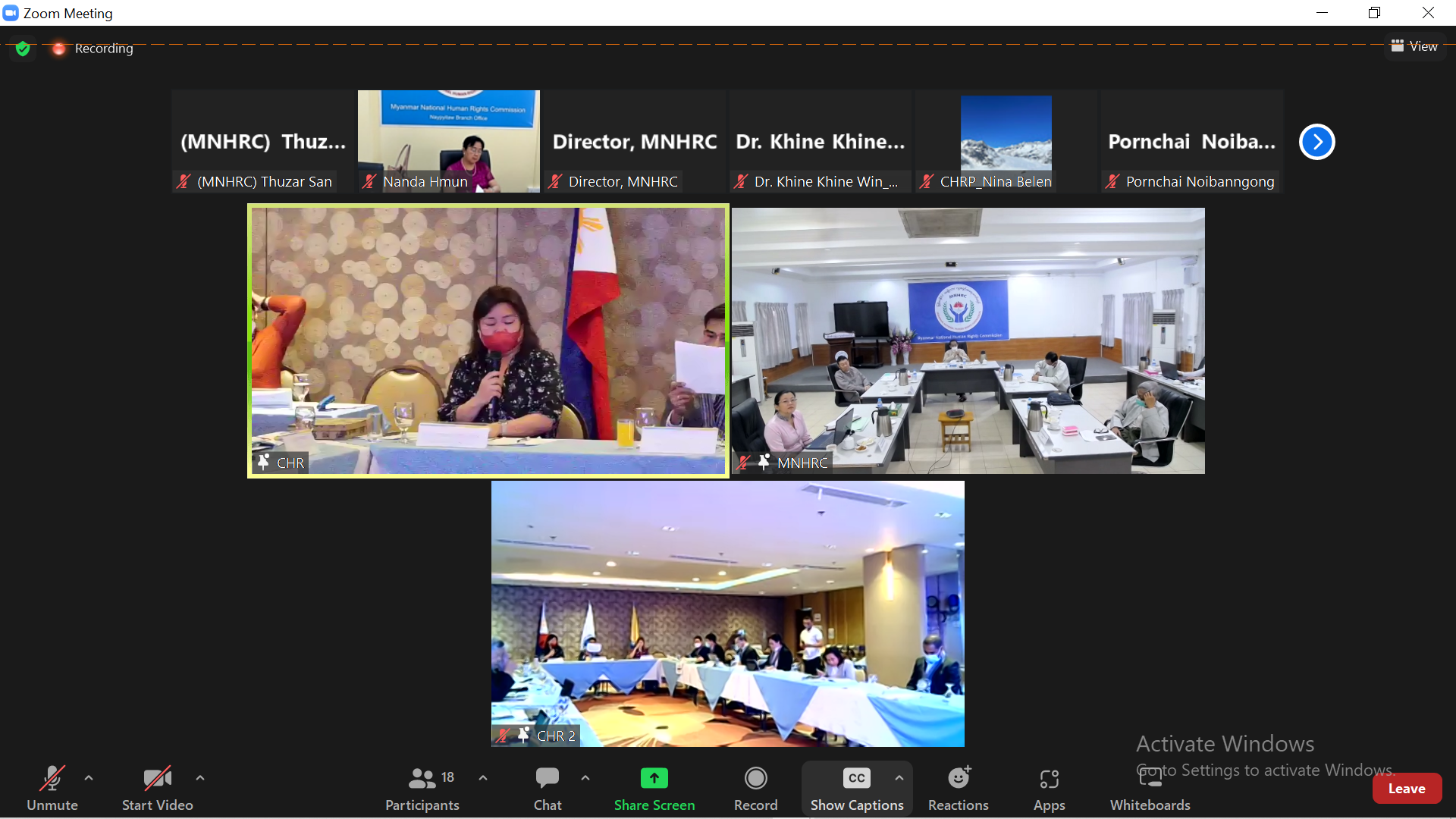Go to next page of participant thumbnails

point(1317,142)
